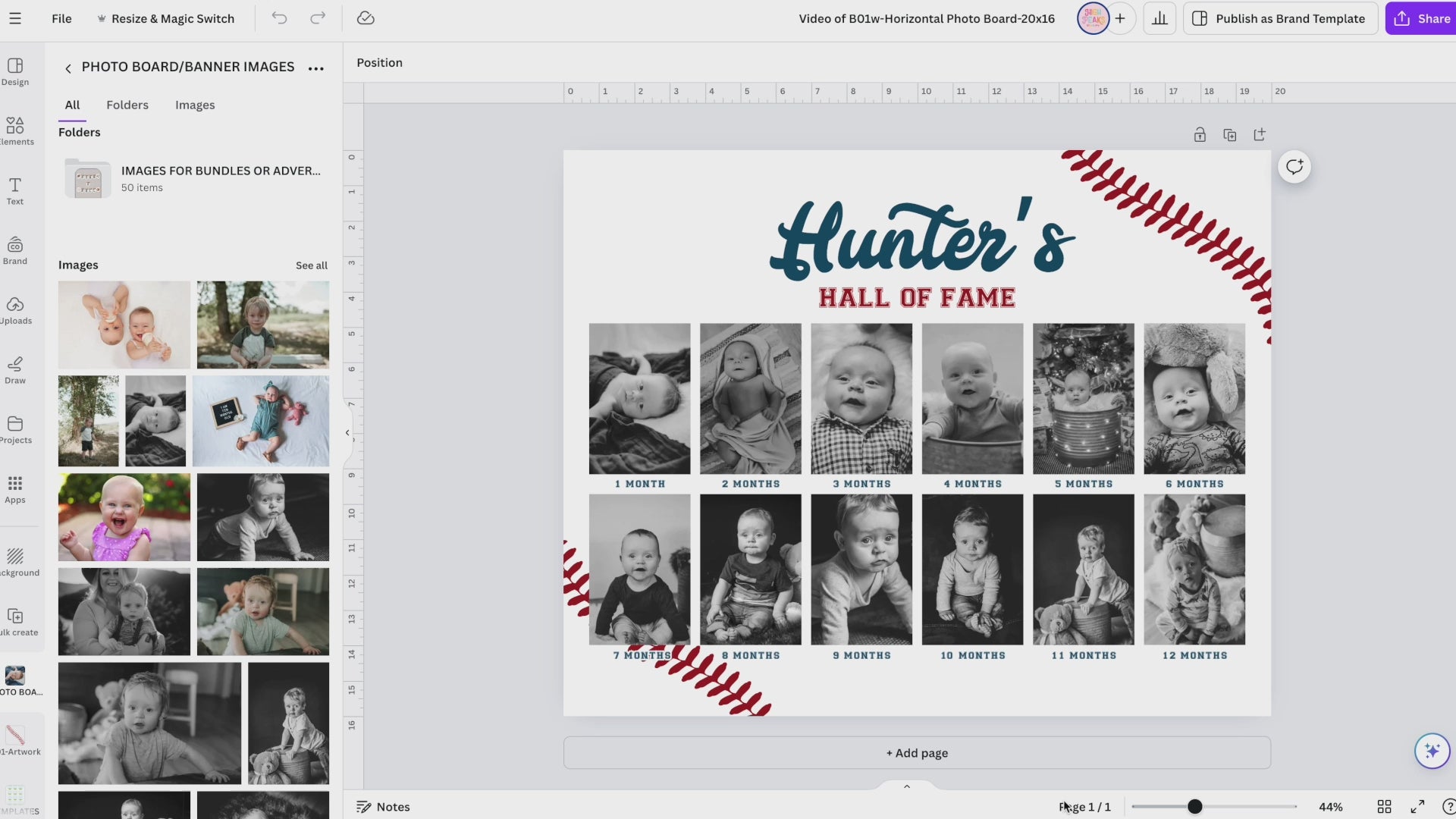The image size is (1456, 819).
Task: Collapse the side panel with arrow handle
Action: 347,433
